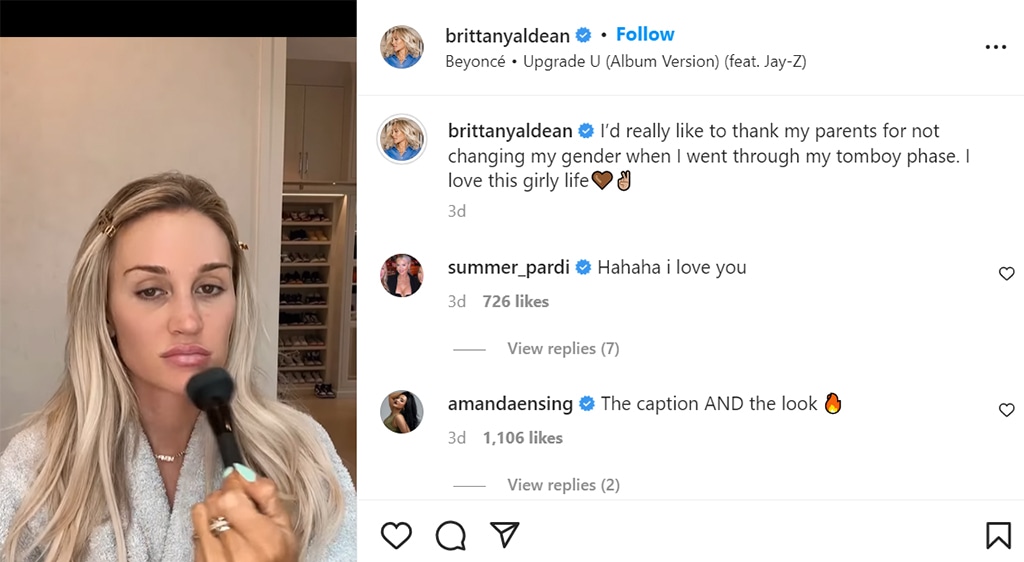Click the video of the woman applying makeup

[x=178, y=300]
